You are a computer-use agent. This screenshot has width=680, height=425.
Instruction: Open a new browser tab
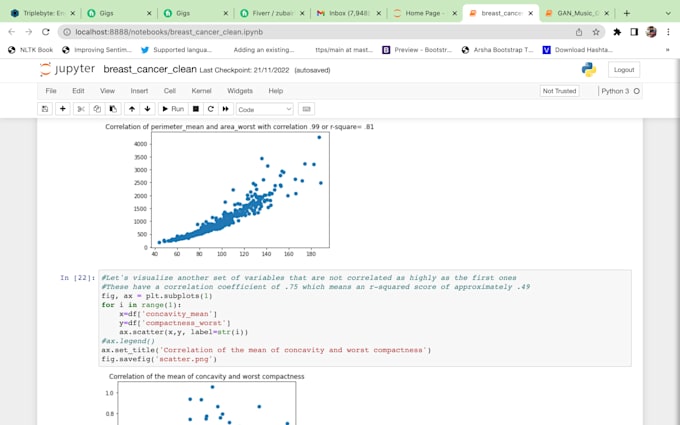click(626, 13)
